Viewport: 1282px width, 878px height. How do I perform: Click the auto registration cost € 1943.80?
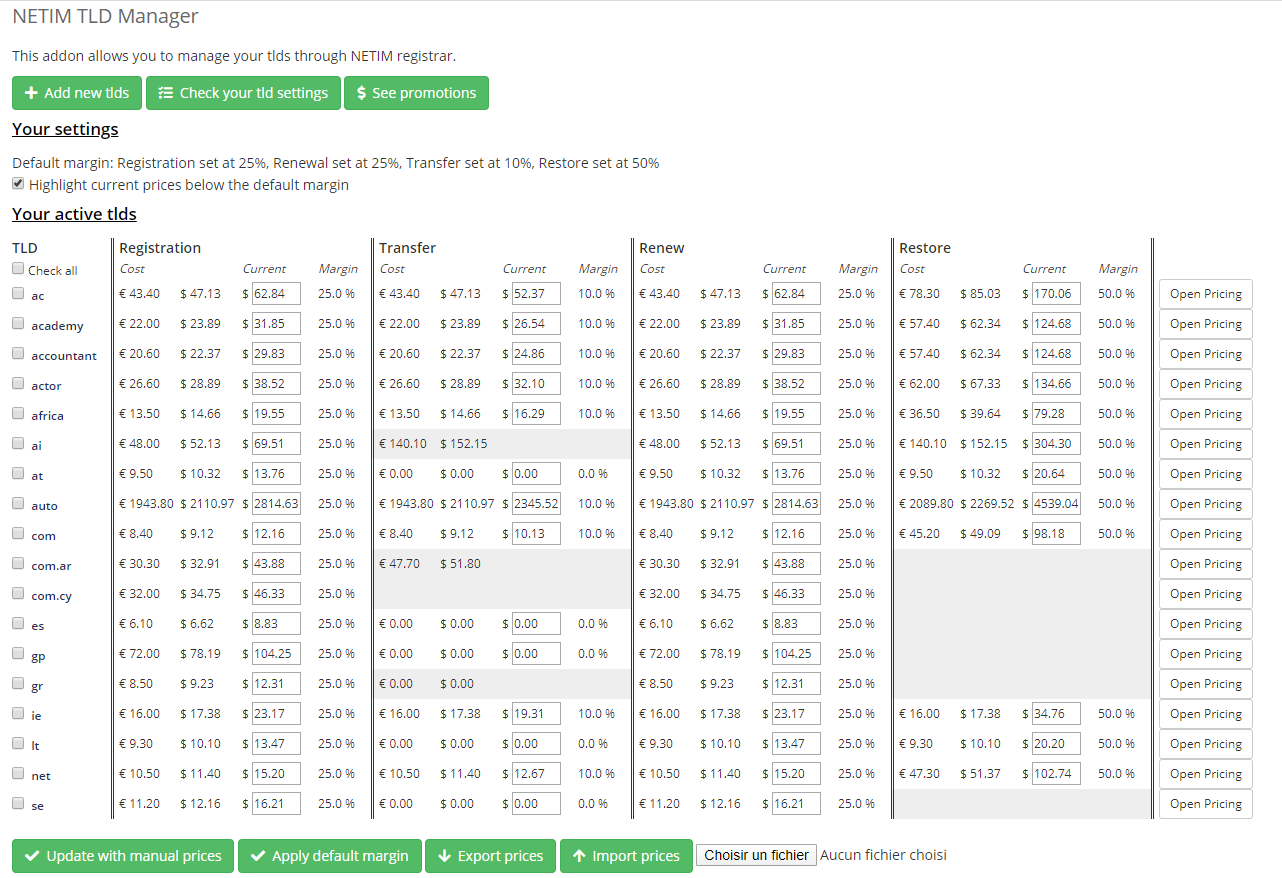pos(146,504)
